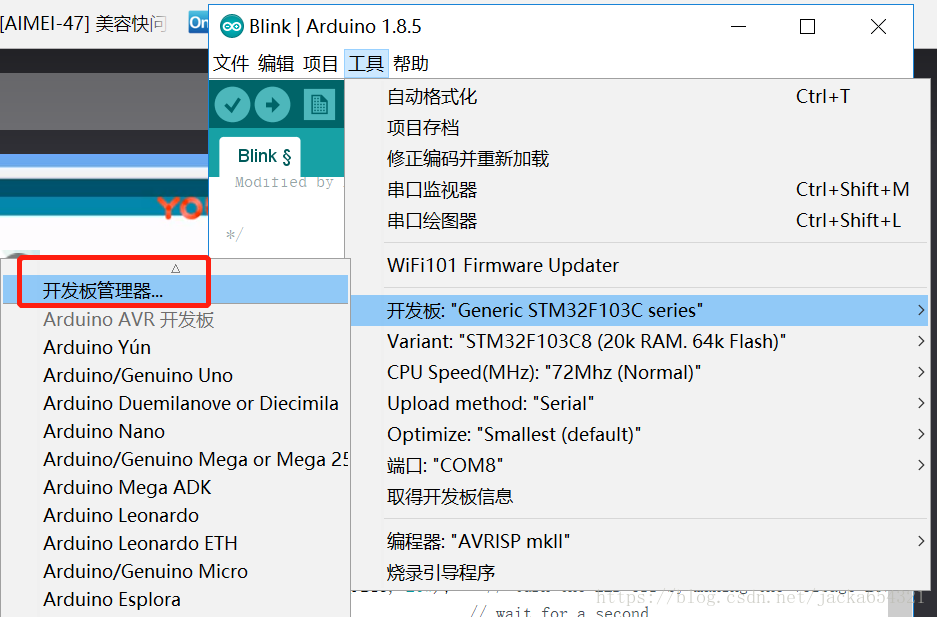
Task: Expand the Variant STM32F103C8 submenu
Action: pos(639,342)
